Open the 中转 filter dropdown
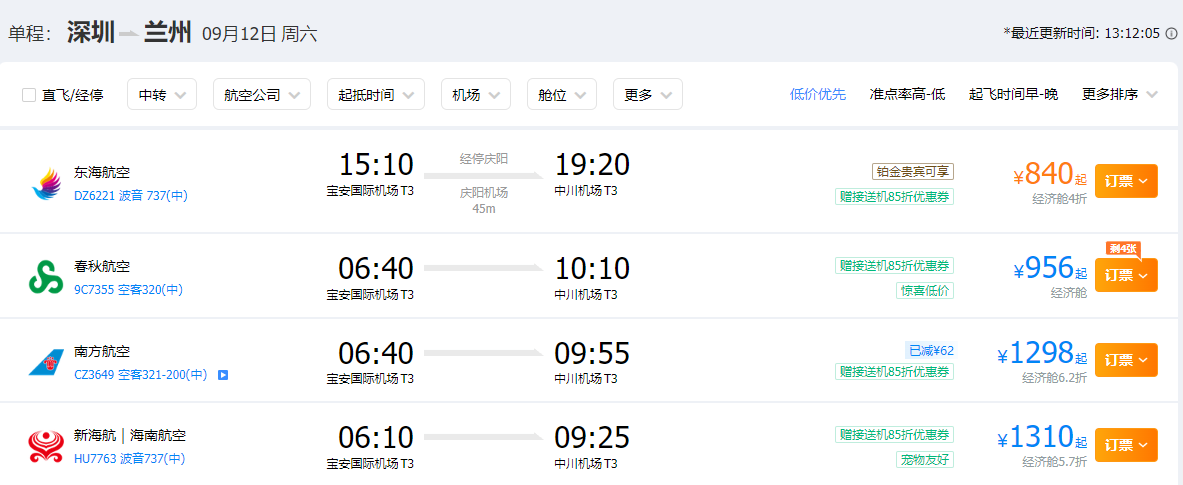Viewport: 1183px width, 485px height. [x=161, y=95]
